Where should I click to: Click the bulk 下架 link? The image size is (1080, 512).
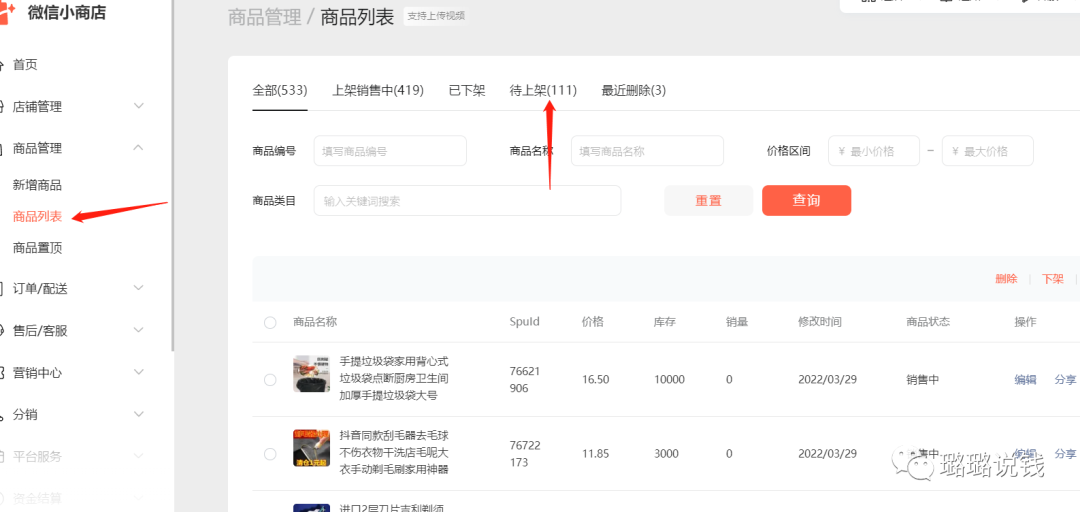point(1052,279)
